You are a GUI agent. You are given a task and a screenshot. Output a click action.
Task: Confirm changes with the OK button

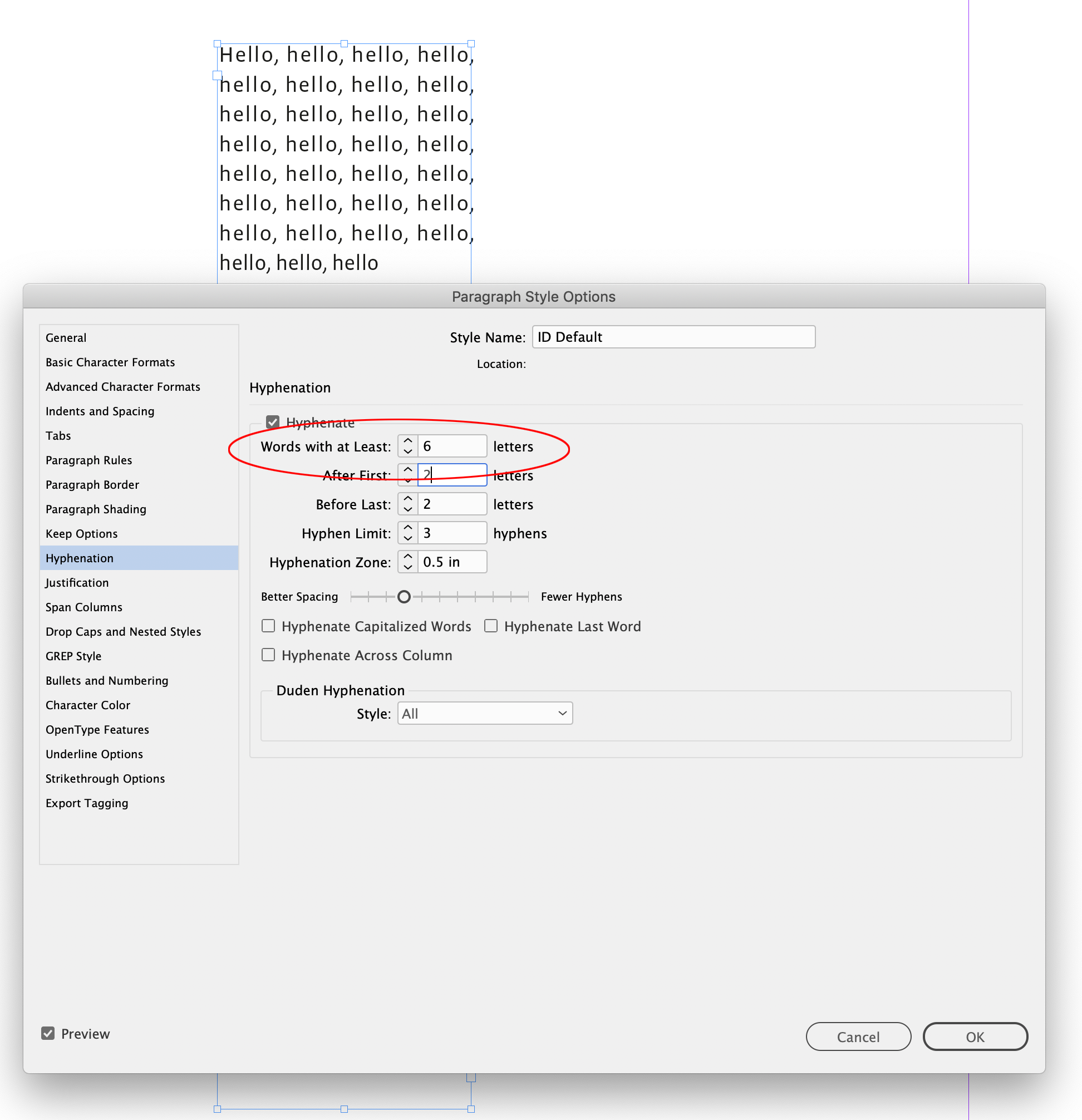click(975, 1036)
